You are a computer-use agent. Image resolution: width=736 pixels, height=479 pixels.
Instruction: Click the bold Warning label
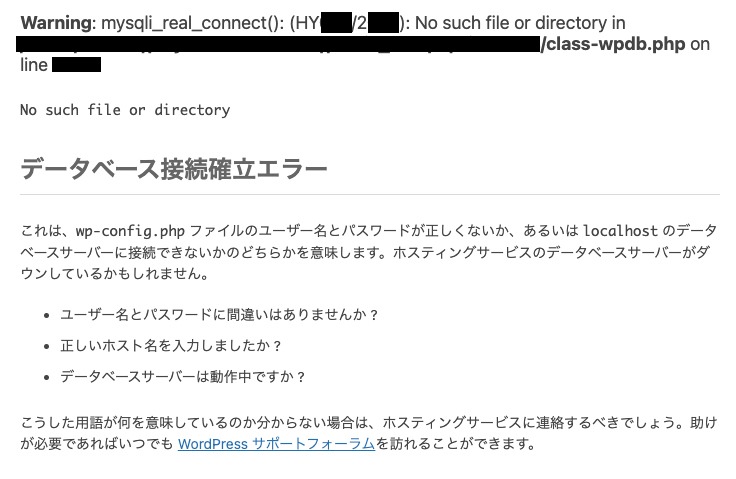(52, 23)
